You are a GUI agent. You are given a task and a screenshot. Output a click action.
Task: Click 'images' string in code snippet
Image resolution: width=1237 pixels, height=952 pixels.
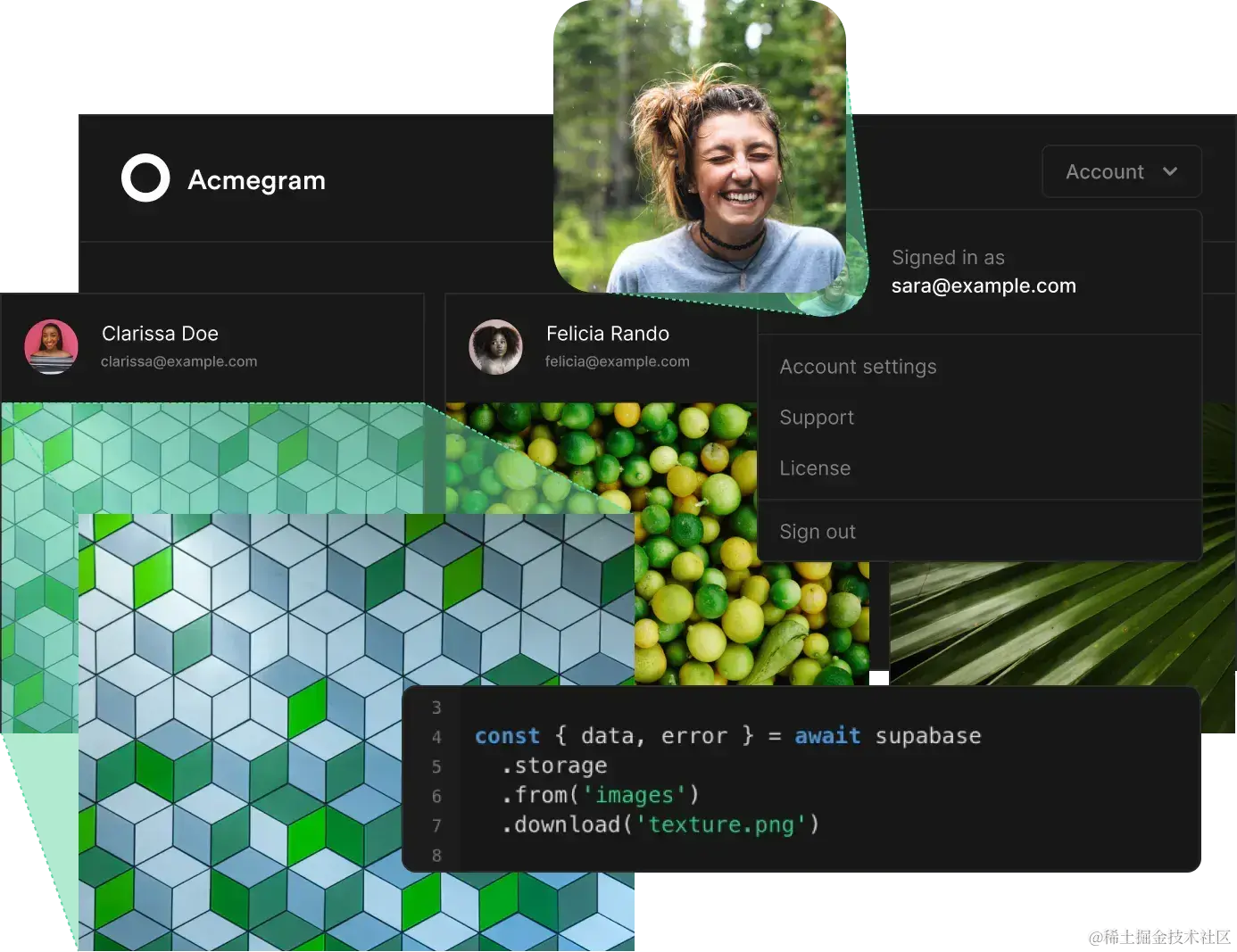click(x=634, y=795)
